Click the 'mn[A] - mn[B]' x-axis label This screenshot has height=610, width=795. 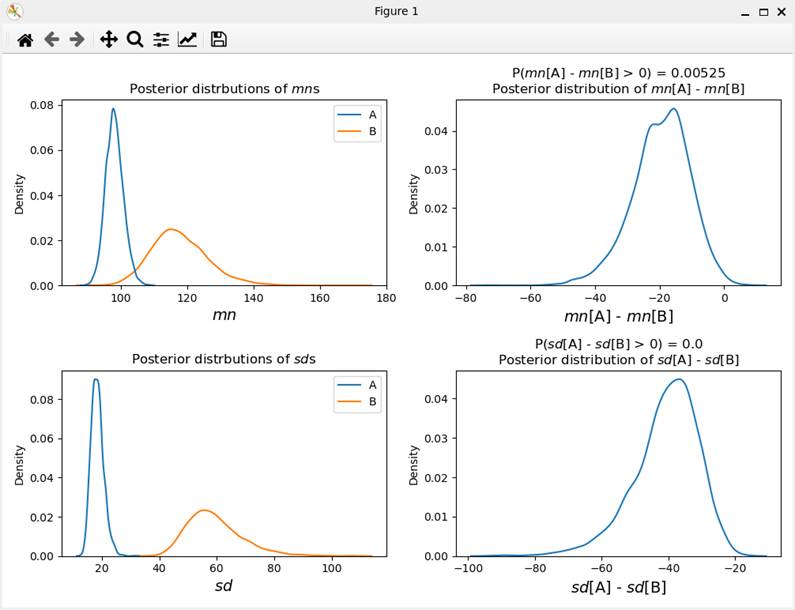click(x=619, y=317)
